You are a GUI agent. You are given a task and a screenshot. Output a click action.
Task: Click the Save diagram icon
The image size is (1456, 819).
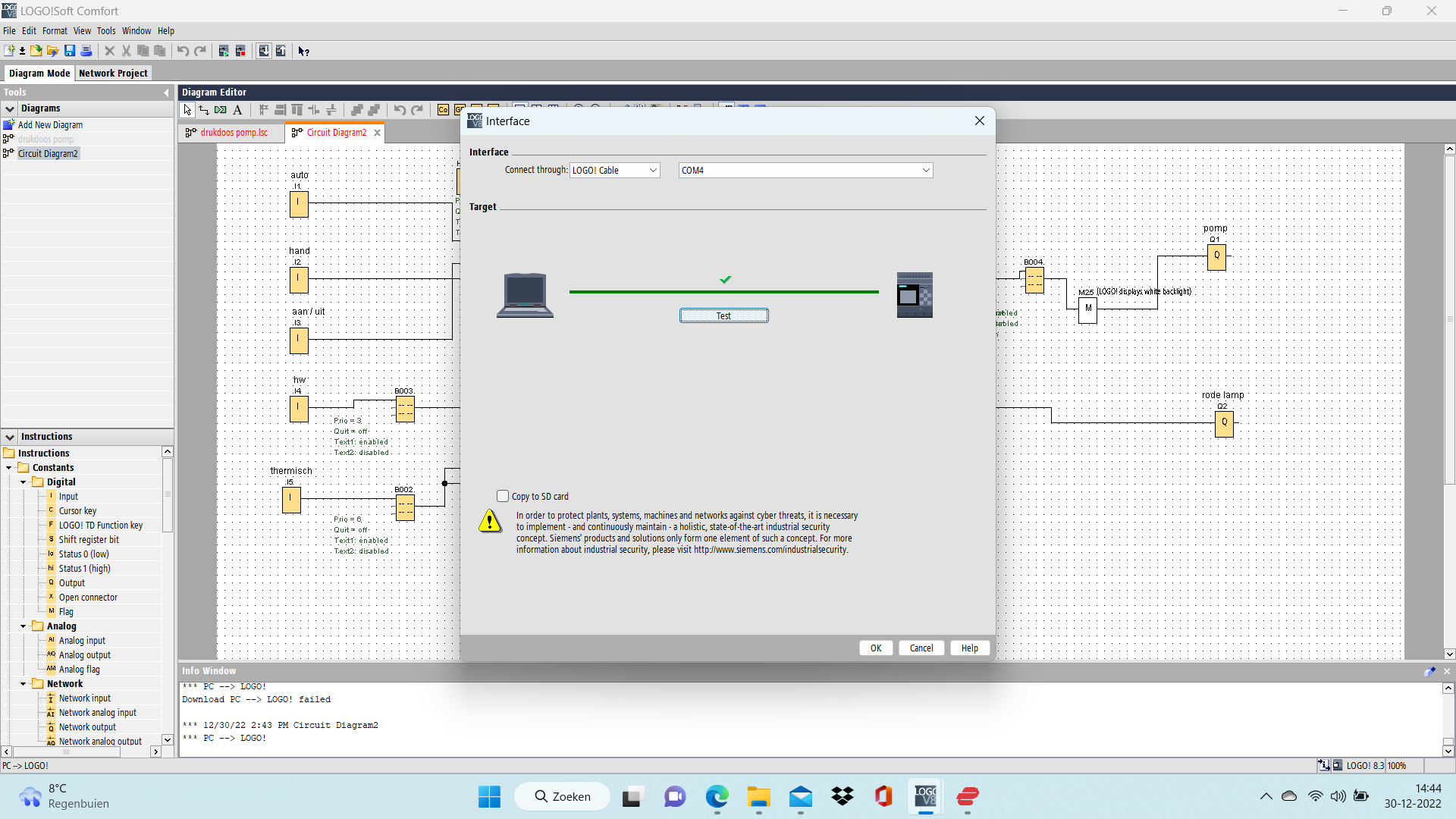[70, 51]
